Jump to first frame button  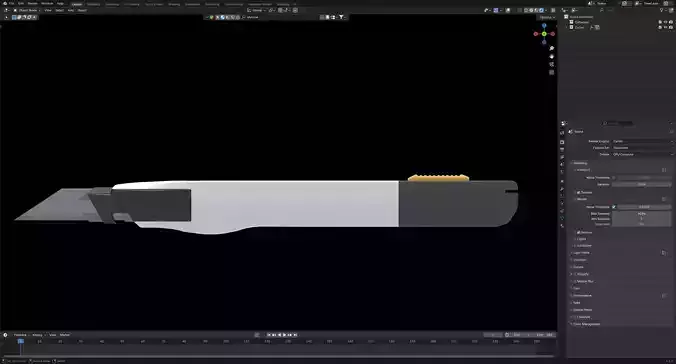point(269,335)
